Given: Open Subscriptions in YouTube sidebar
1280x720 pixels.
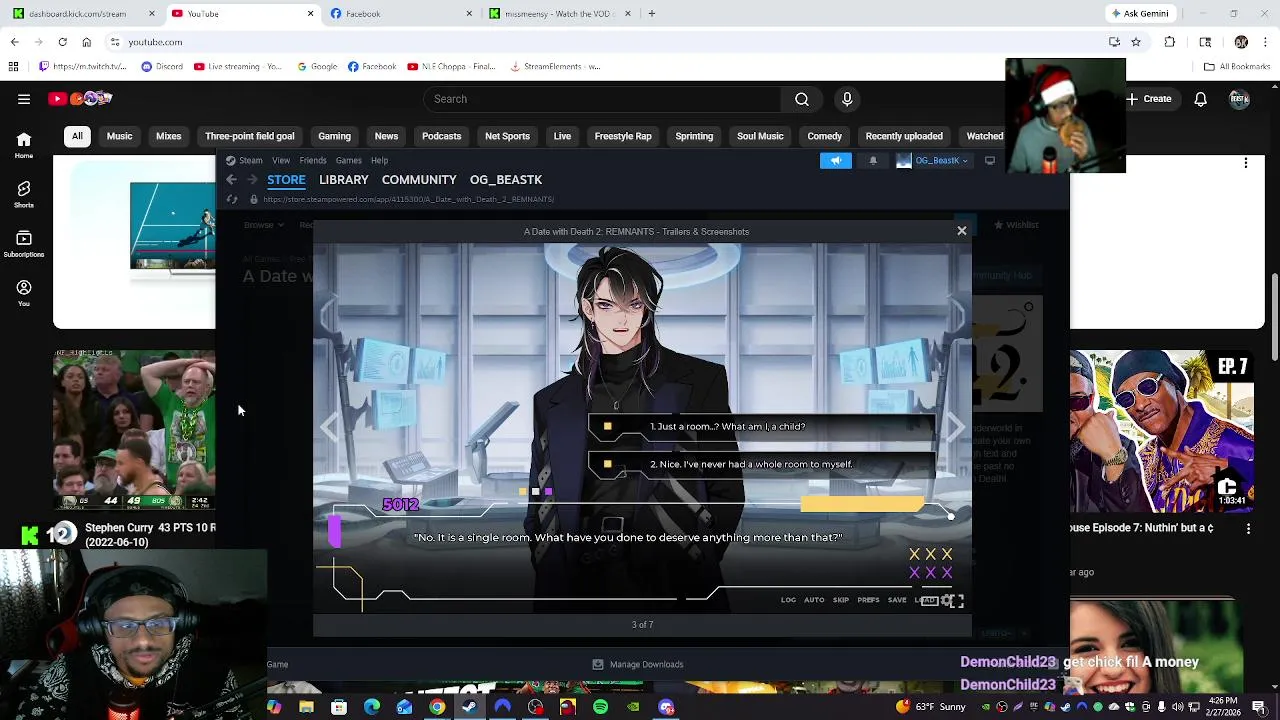Looking at the screenshot, I should (24, 244).
